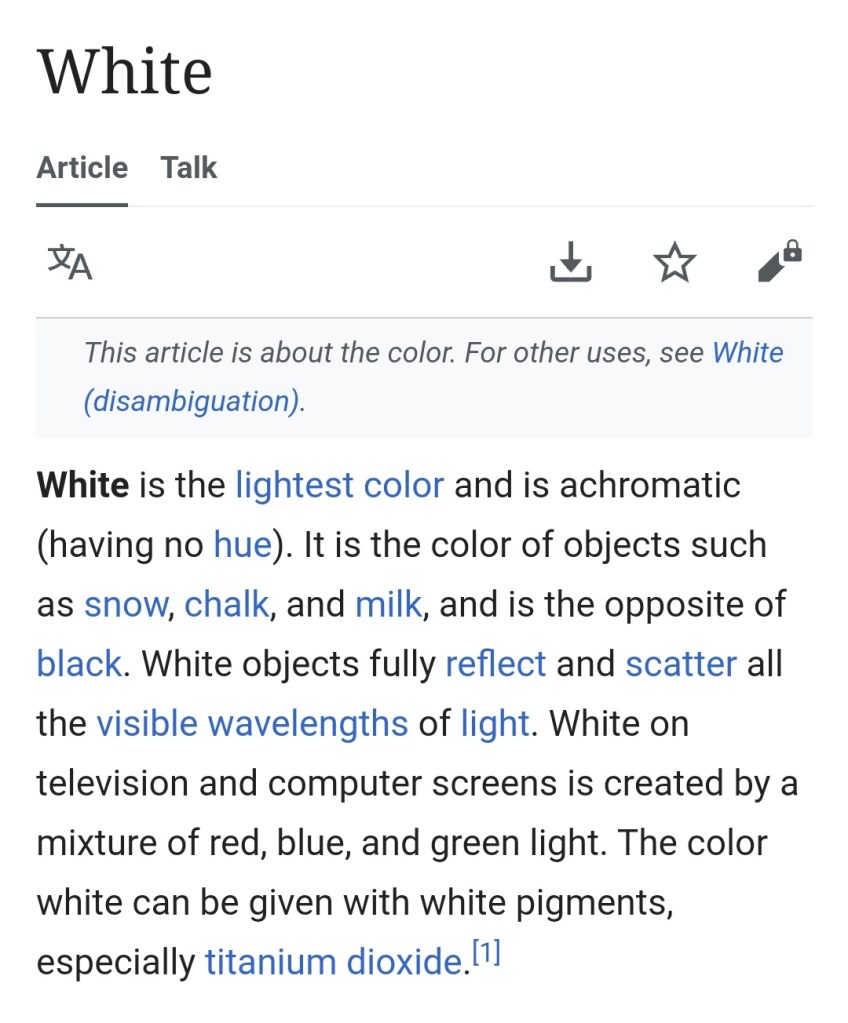The height and width of the screenshot is (1023, 848).
Task: Follow the milk link
Action: [388, 604]
